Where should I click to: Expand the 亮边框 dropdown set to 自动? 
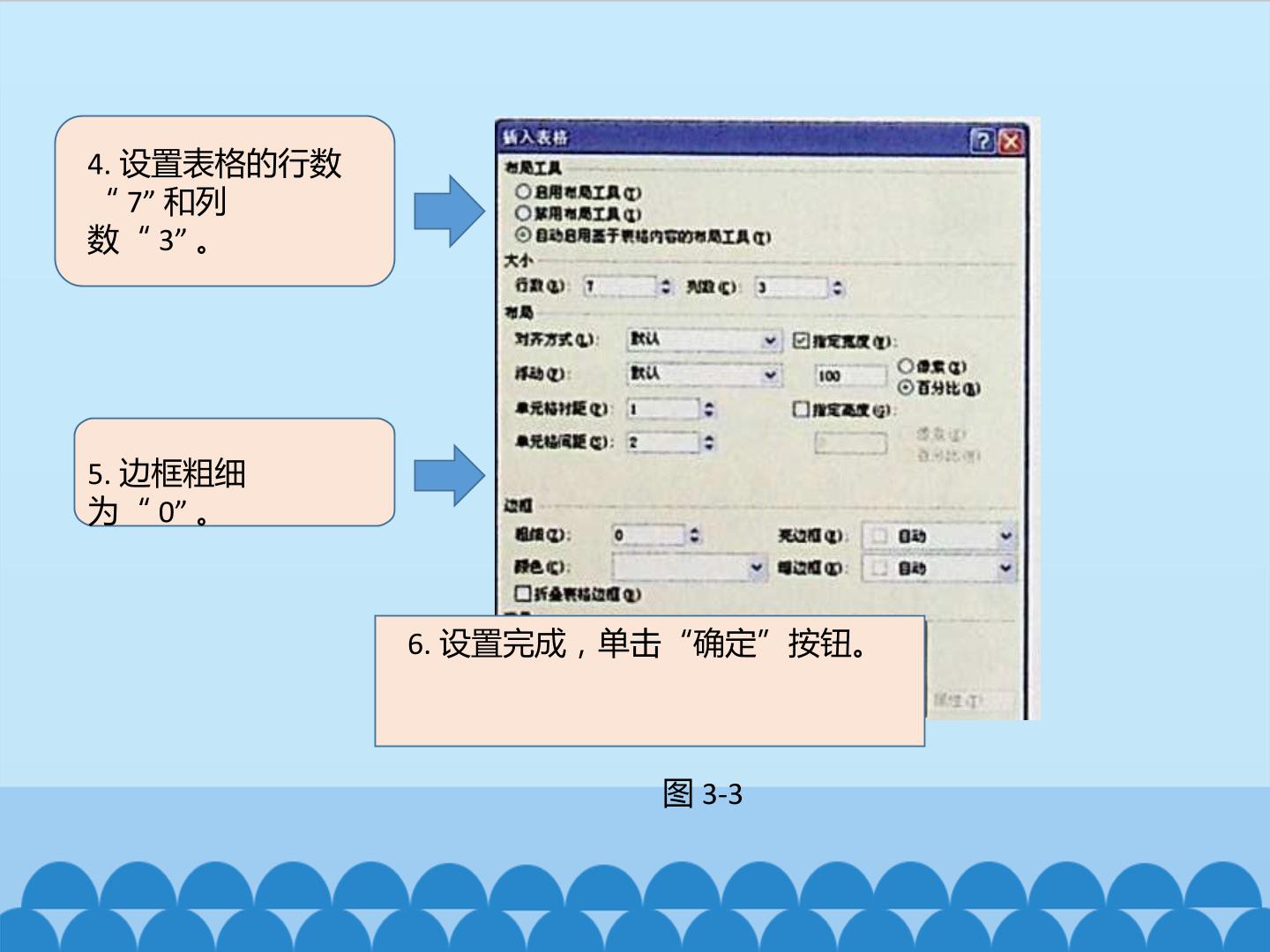coord(938,536)
